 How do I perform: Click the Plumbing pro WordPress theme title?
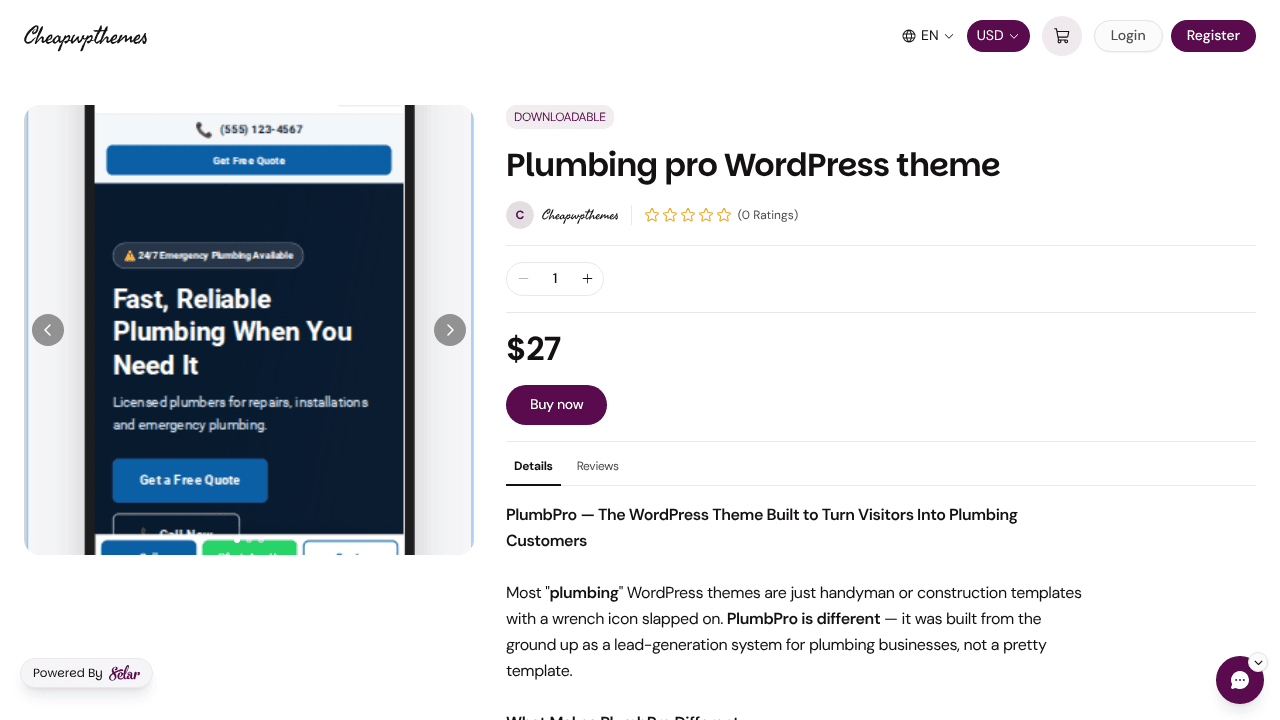753,165
